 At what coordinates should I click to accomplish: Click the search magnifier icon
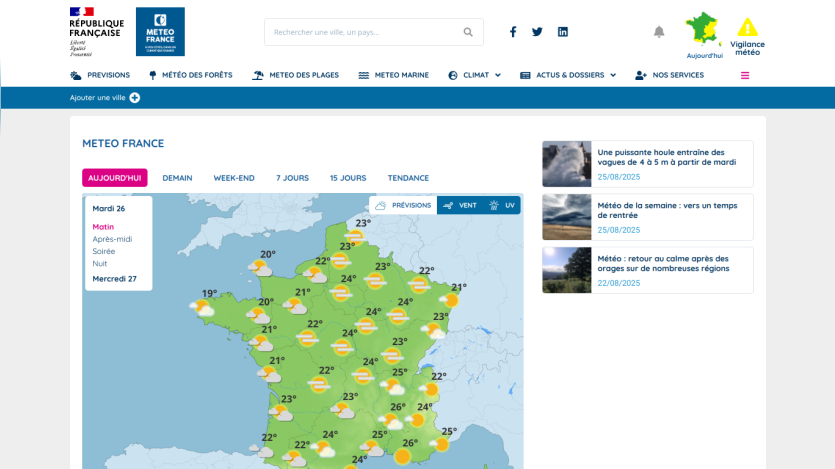[x=468, y=32]
